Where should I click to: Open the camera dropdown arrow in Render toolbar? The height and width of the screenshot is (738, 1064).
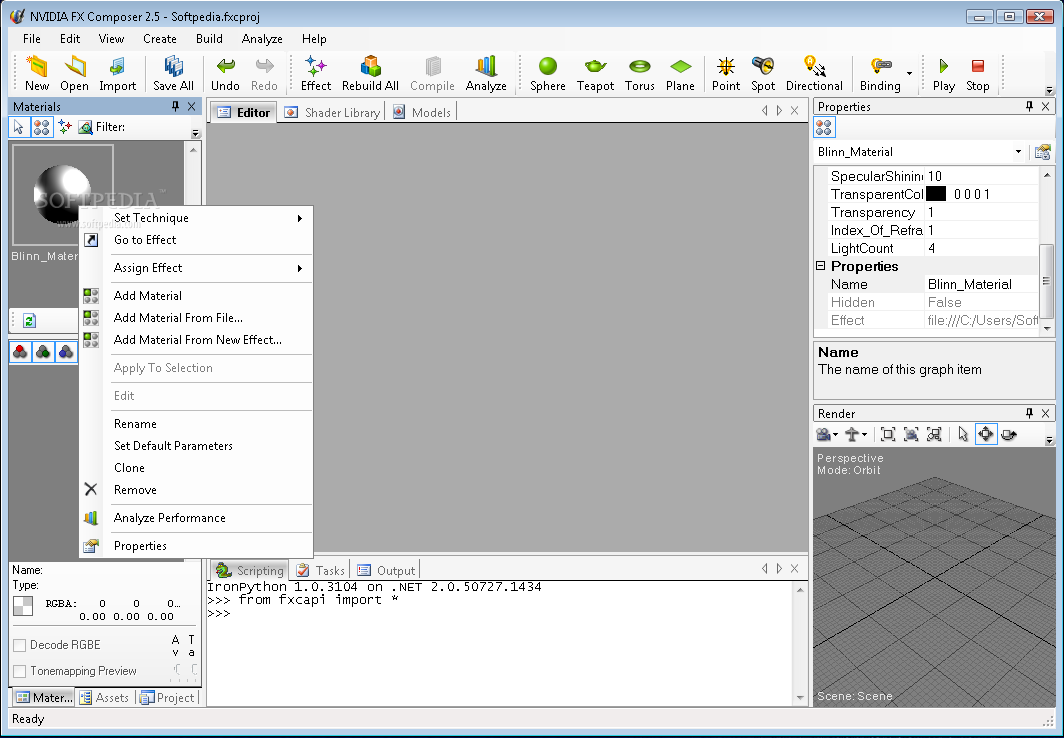(835, 435)
